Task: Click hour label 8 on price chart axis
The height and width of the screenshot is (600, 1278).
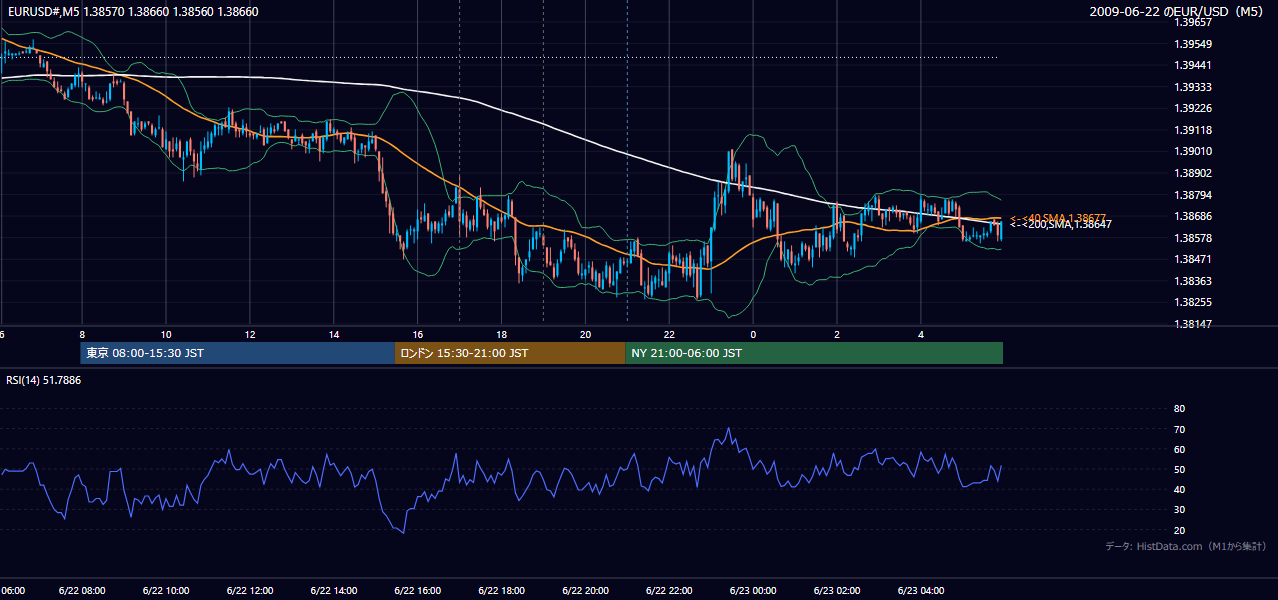Action: point(82,334)
